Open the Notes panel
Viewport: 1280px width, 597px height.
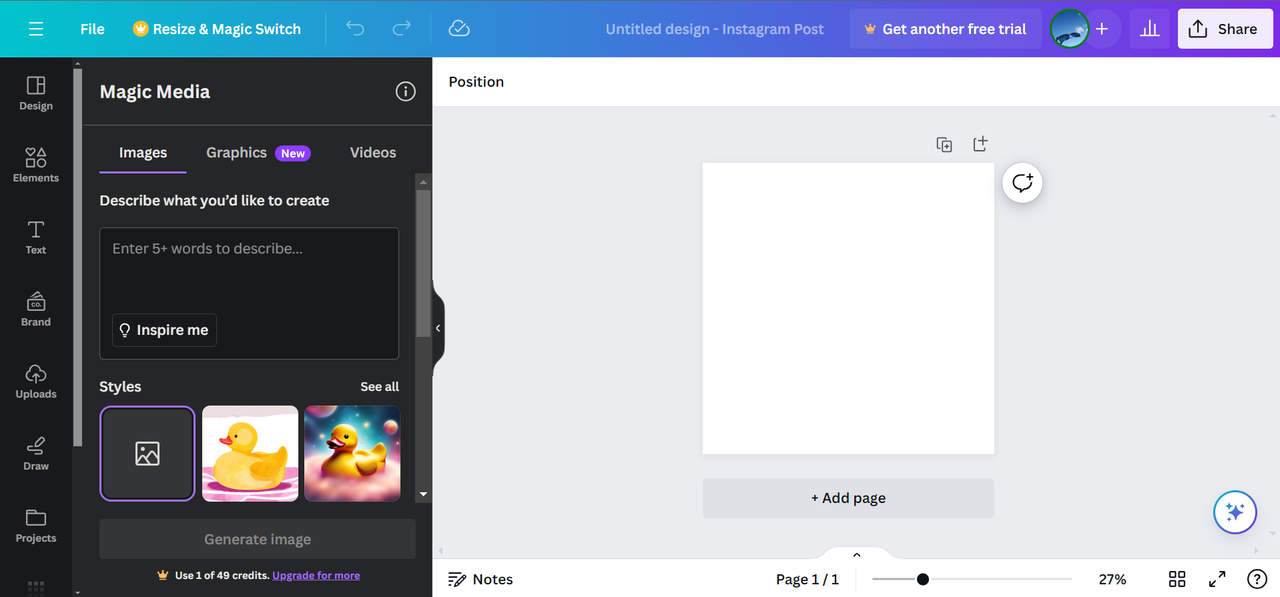point(481,579)
